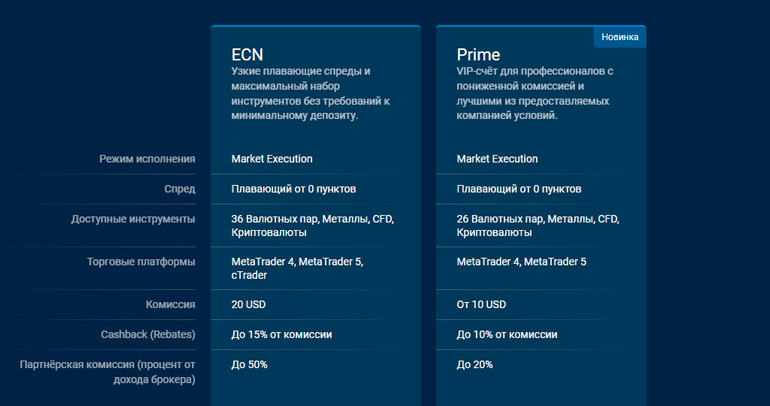Click the ECN account title

(247, 54)
